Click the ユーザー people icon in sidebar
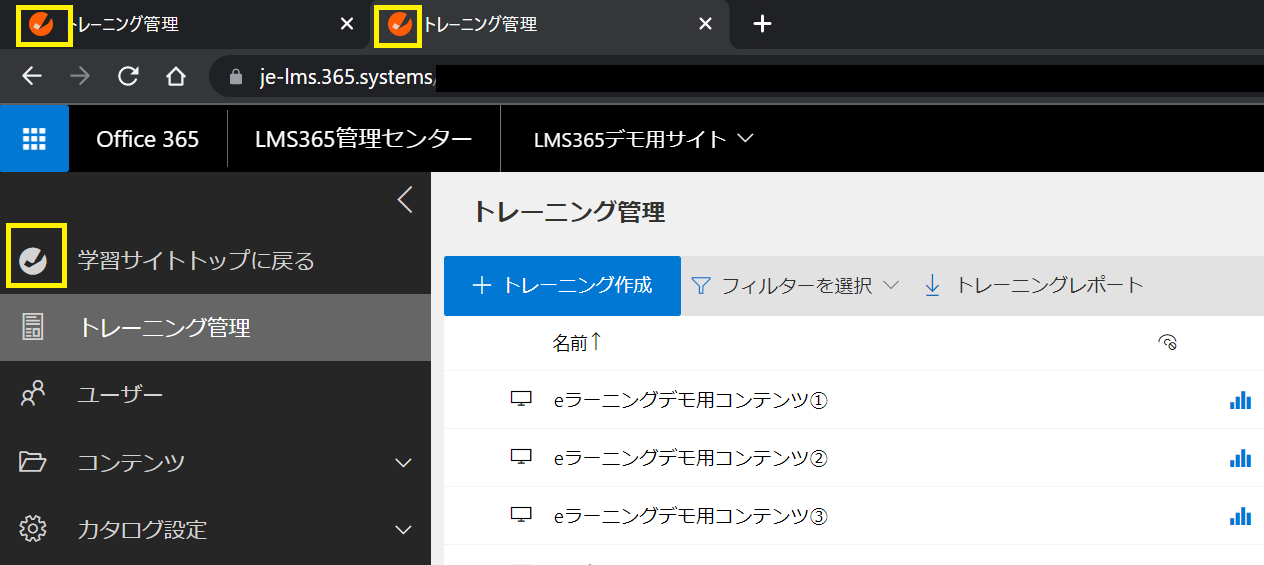This screenshot has height=565, width=1264. tap(33, 394)
